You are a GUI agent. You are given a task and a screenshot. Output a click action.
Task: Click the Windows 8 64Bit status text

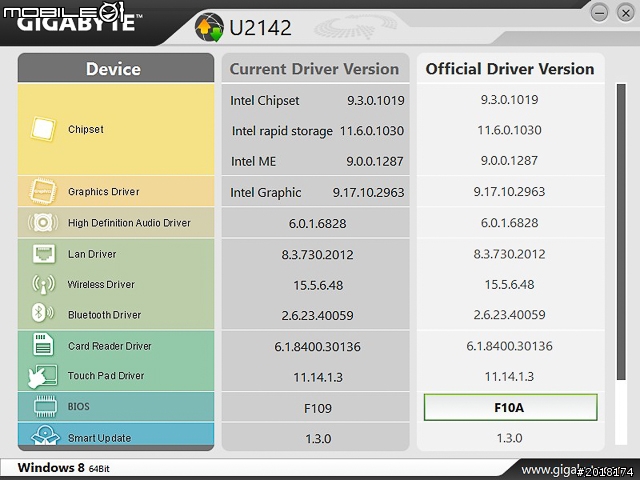(x=64, y=467)
